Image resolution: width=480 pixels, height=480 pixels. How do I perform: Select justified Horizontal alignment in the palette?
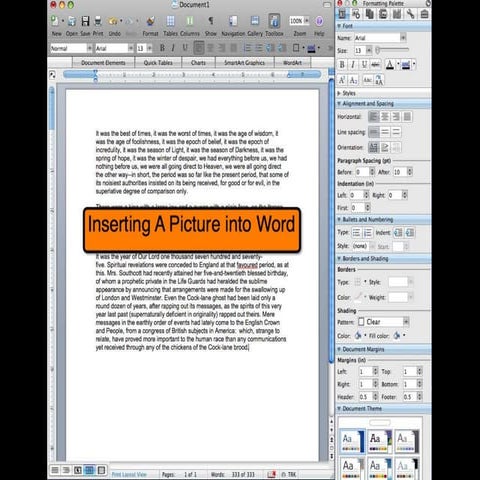pyautogui.click(x=407, y=117)
